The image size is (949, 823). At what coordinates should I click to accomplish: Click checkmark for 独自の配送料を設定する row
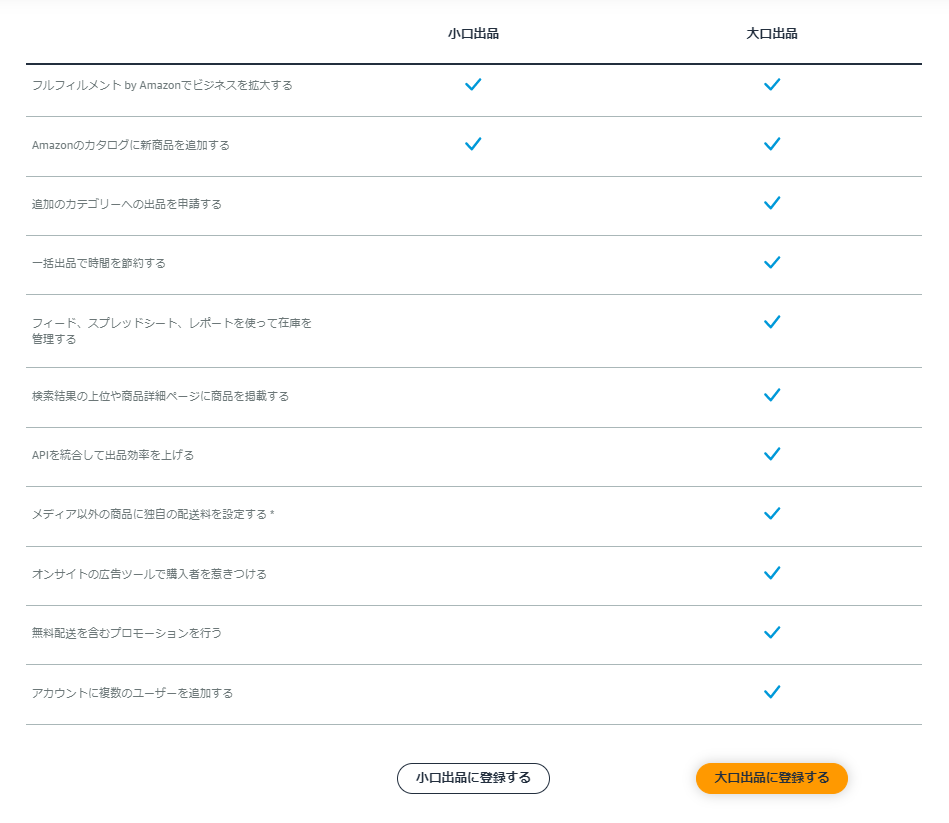(771, 513)
